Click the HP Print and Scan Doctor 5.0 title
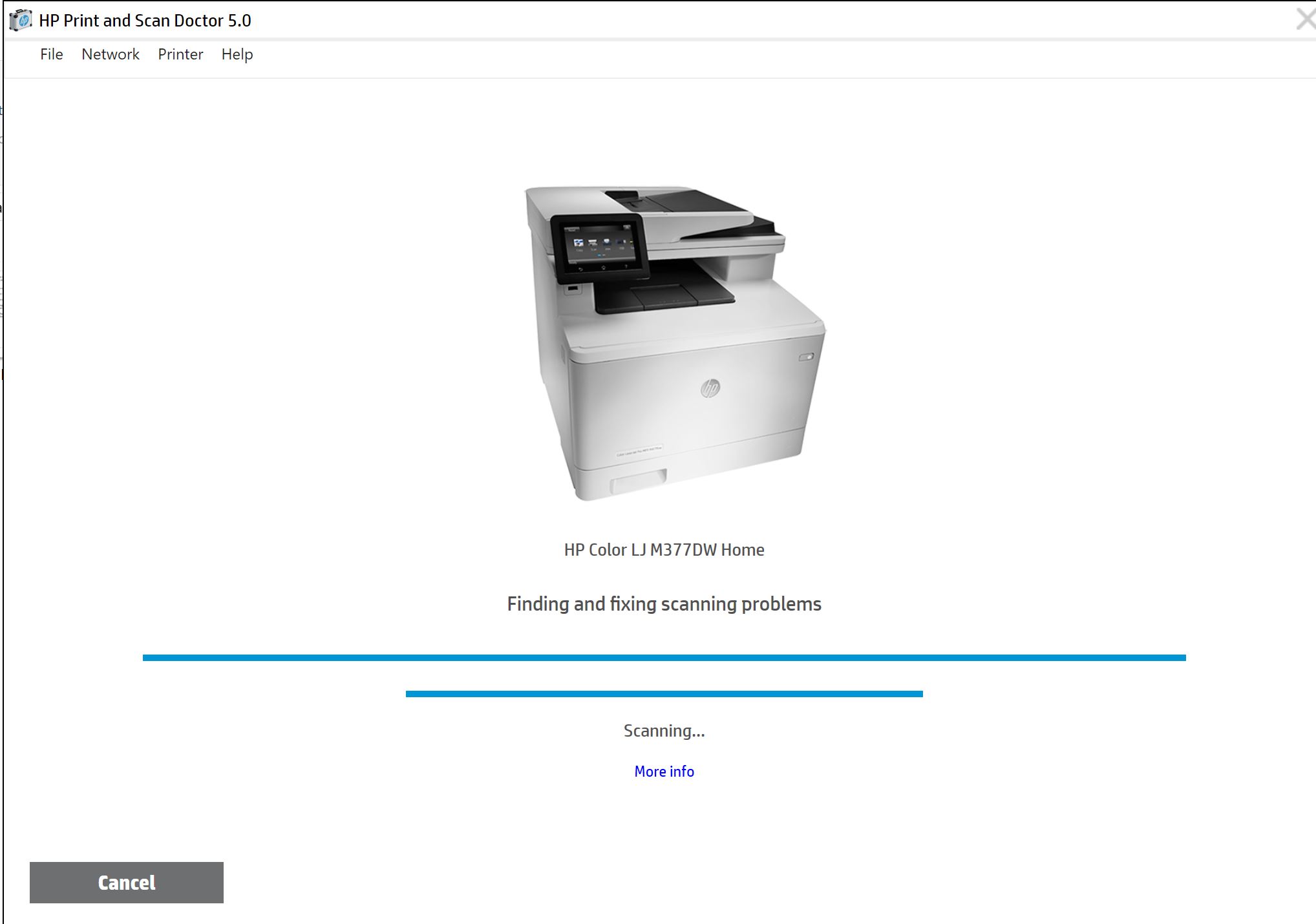The height and width of the screenshot is (924, 1316). coord(145,21)
